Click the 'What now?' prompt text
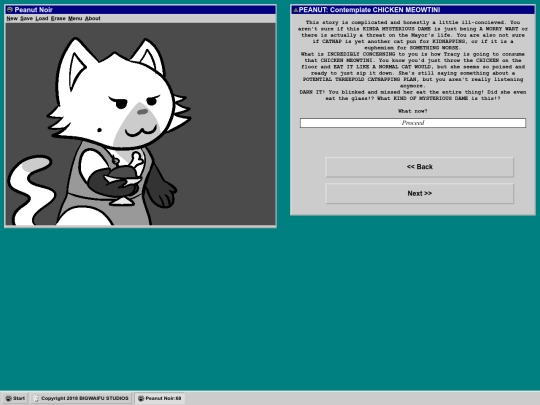The width and height of the screenshot is (540, 405). (x=413, y=111)
